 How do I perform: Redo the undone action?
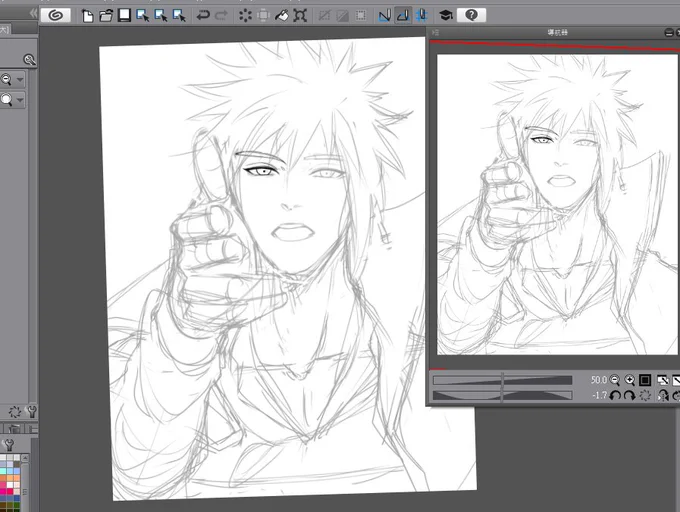pyautogui.click(x=221, y=16)
